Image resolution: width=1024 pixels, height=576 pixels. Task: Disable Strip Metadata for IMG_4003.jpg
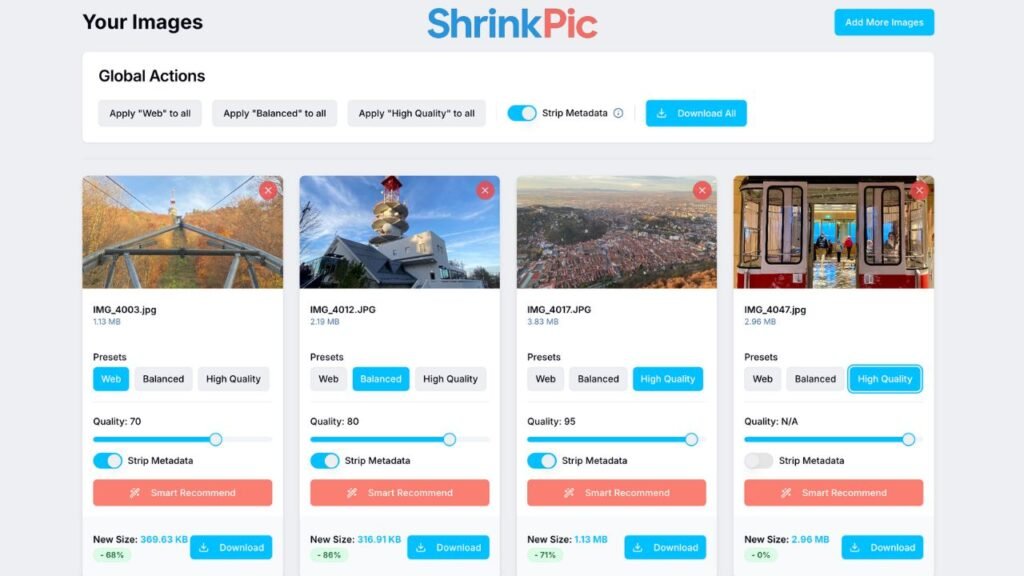(x=108, y=460)
